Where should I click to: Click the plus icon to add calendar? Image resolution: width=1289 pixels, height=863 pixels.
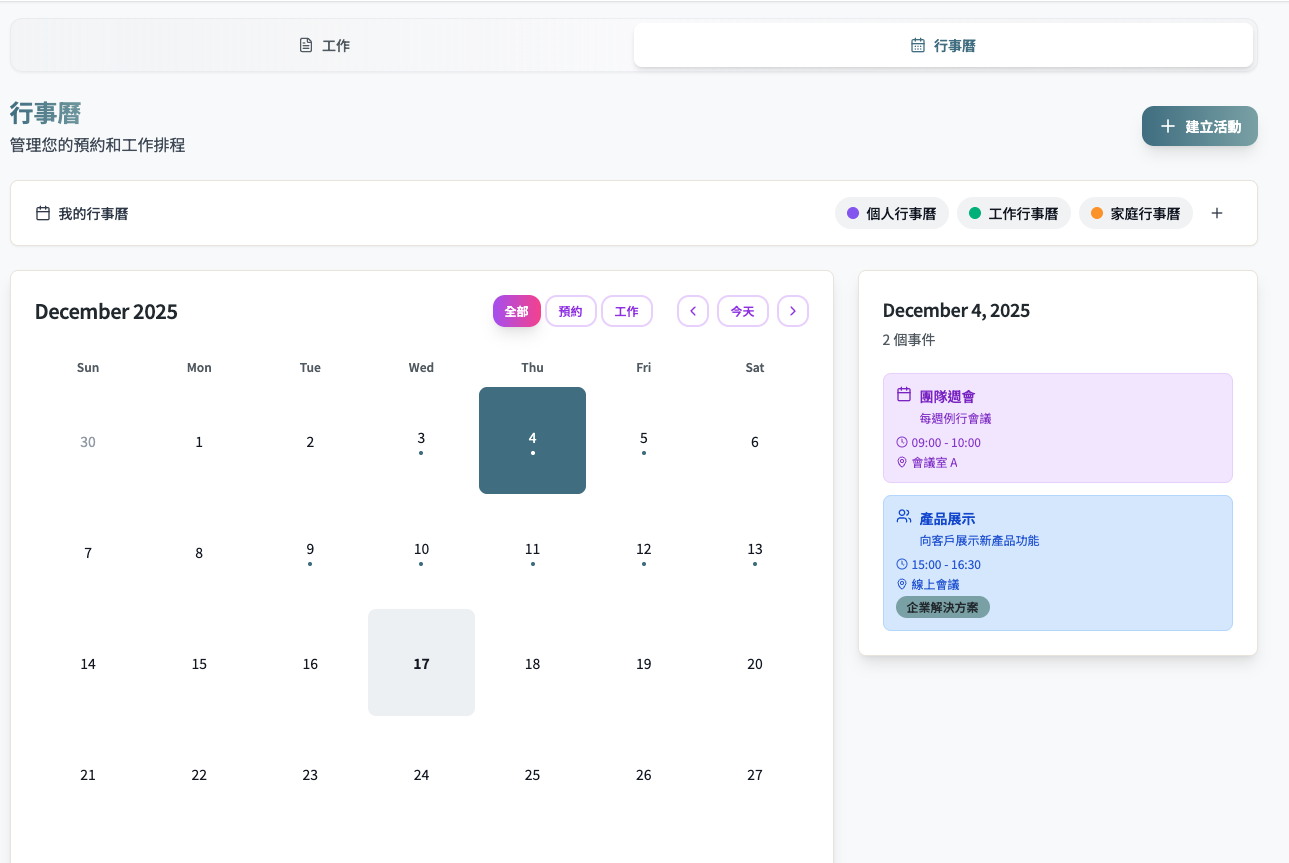click(x=1216, y=213)
